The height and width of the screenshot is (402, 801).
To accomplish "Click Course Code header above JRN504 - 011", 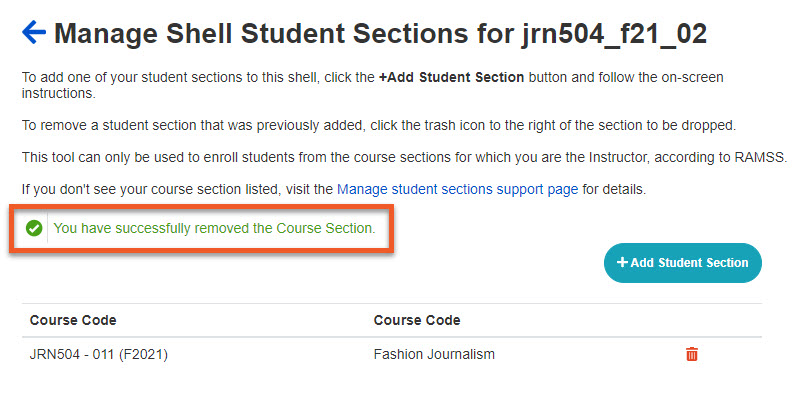I will (x=73, y=320).
